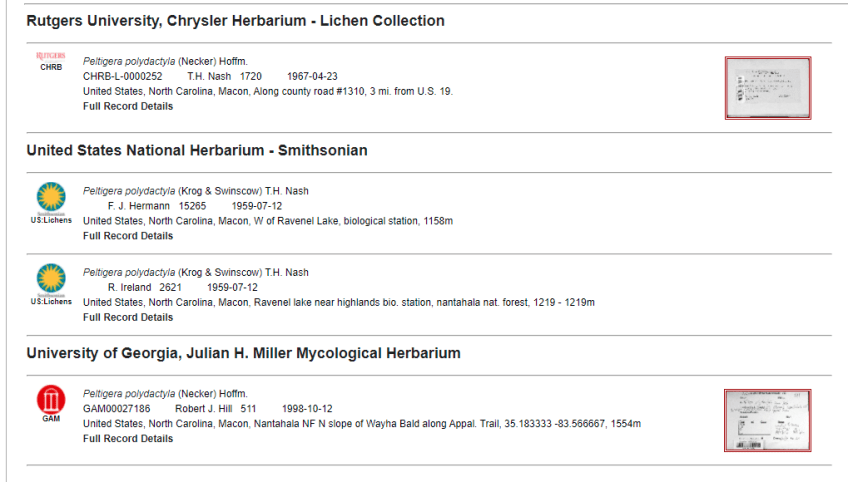Click Smithsonian icon beside R. Ireland record

51,278
